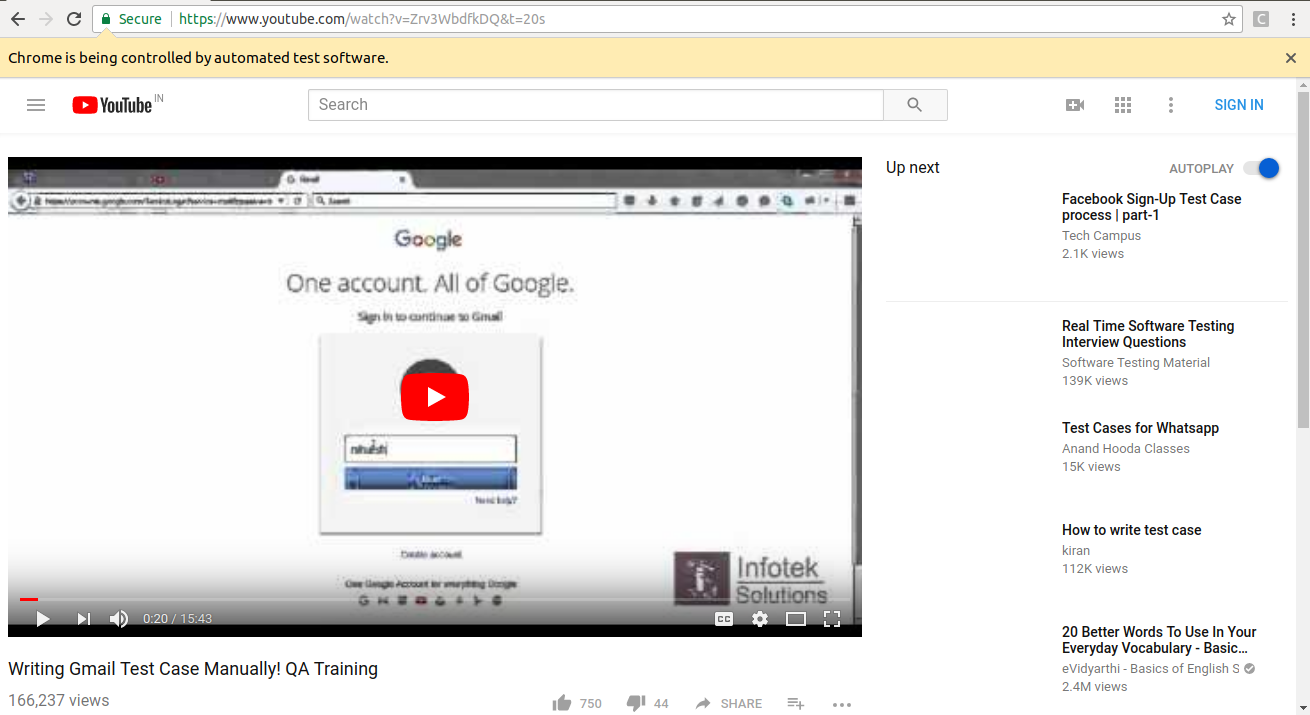Click the kiran channel name
Screen dimensions: 1310x715
click(1076, 551)
